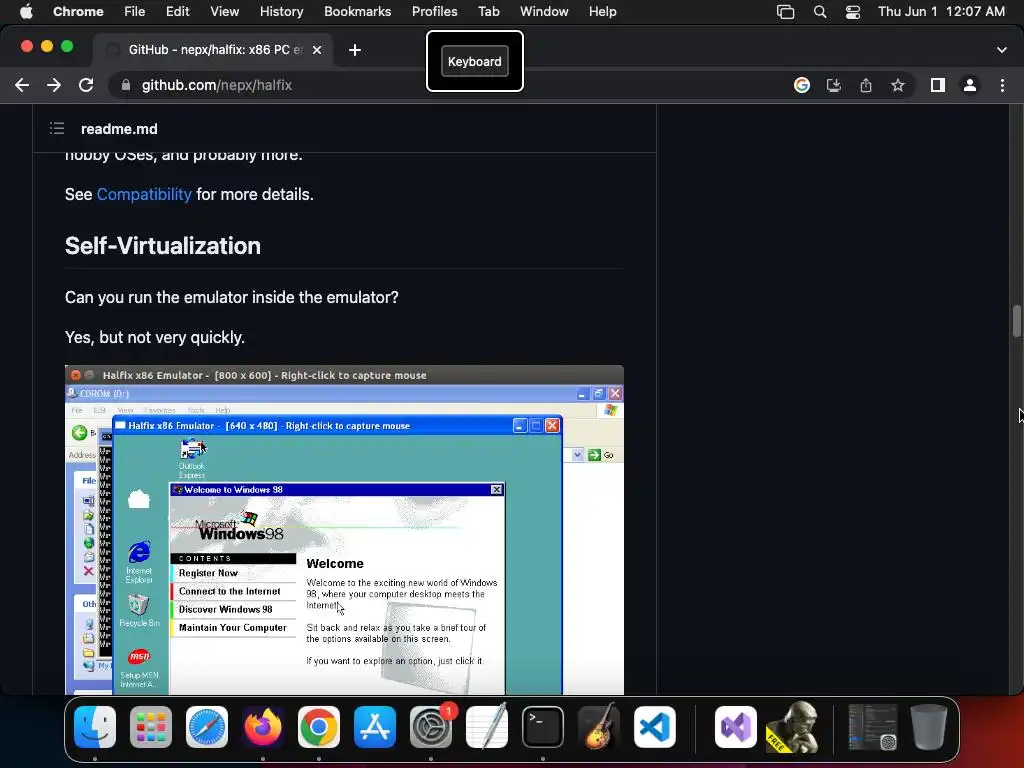1024x768 pixels.
Task: Go back to previous page
Action: (22, 85)
